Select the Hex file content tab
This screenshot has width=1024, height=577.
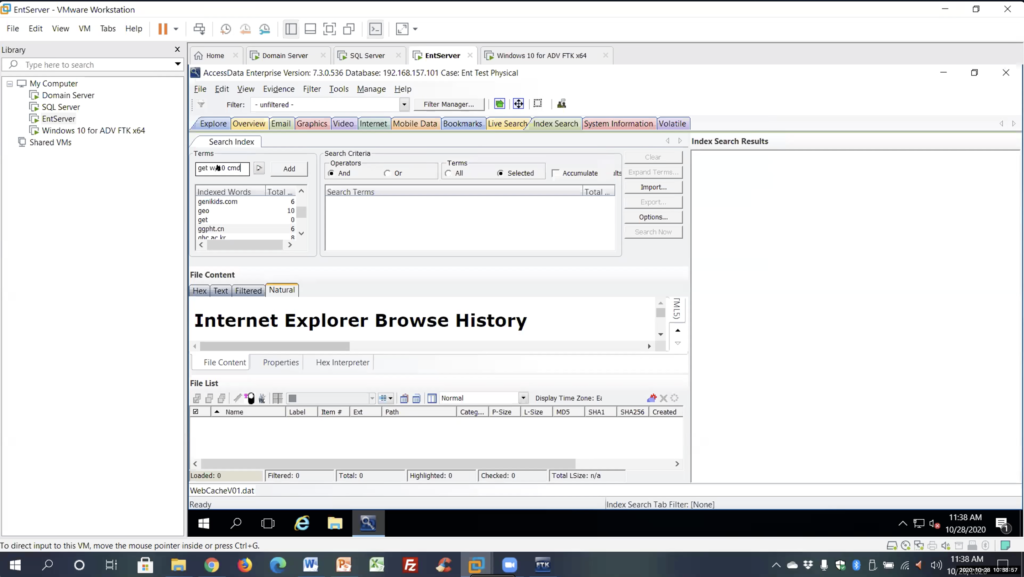[x=199, y=290]
